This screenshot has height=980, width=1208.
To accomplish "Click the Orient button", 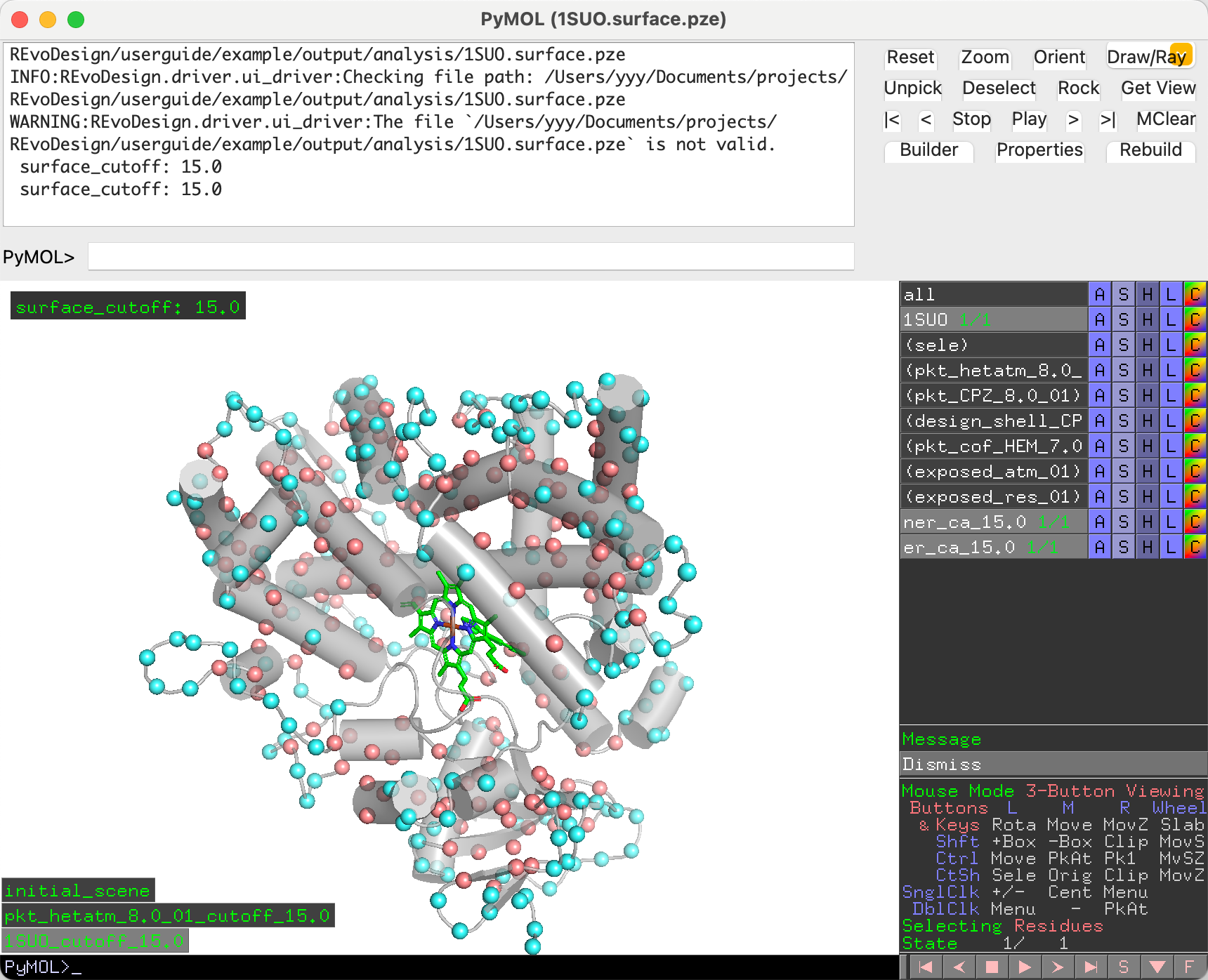I will click(x=1059, y=58).
